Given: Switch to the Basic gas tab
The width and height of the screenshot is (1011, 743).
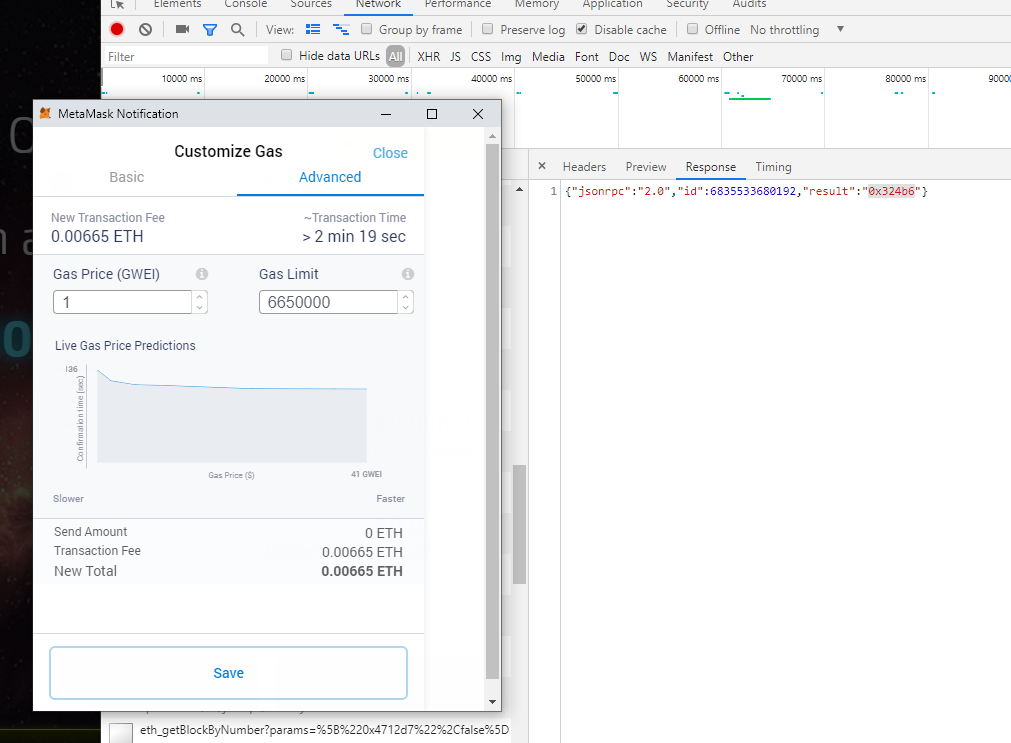Looking at the screenshot, I should pyautogui.click(x=126, y=177).
